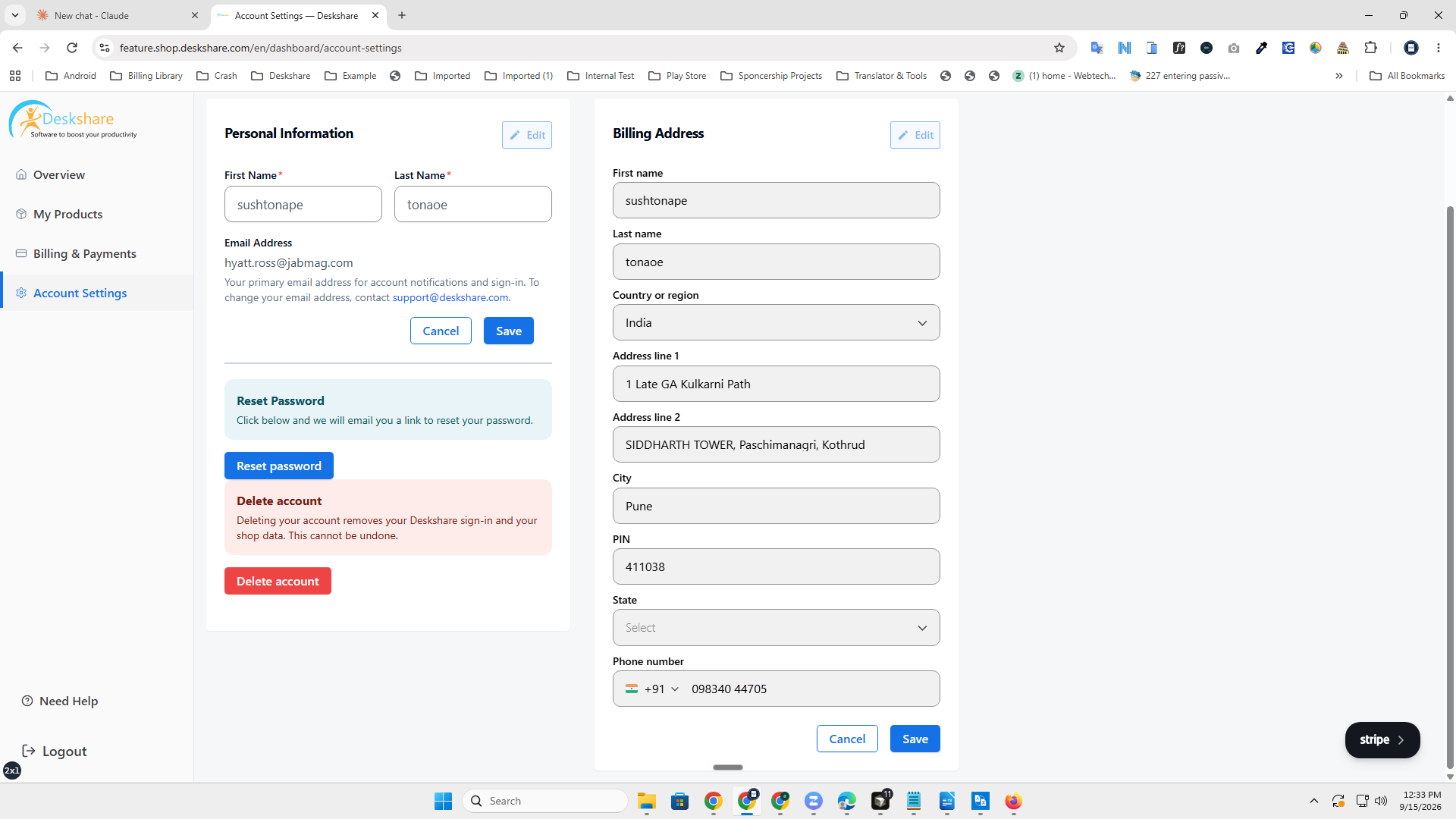Image resolution: width=1456 pixels, height=819 pixels.
Task: Click the apps grid icon in bookmarks bar
Action: coord(15,76)
